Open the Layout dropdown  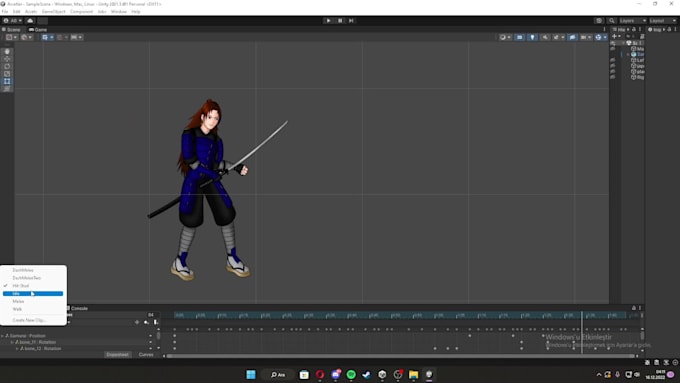tap(663, 20)
